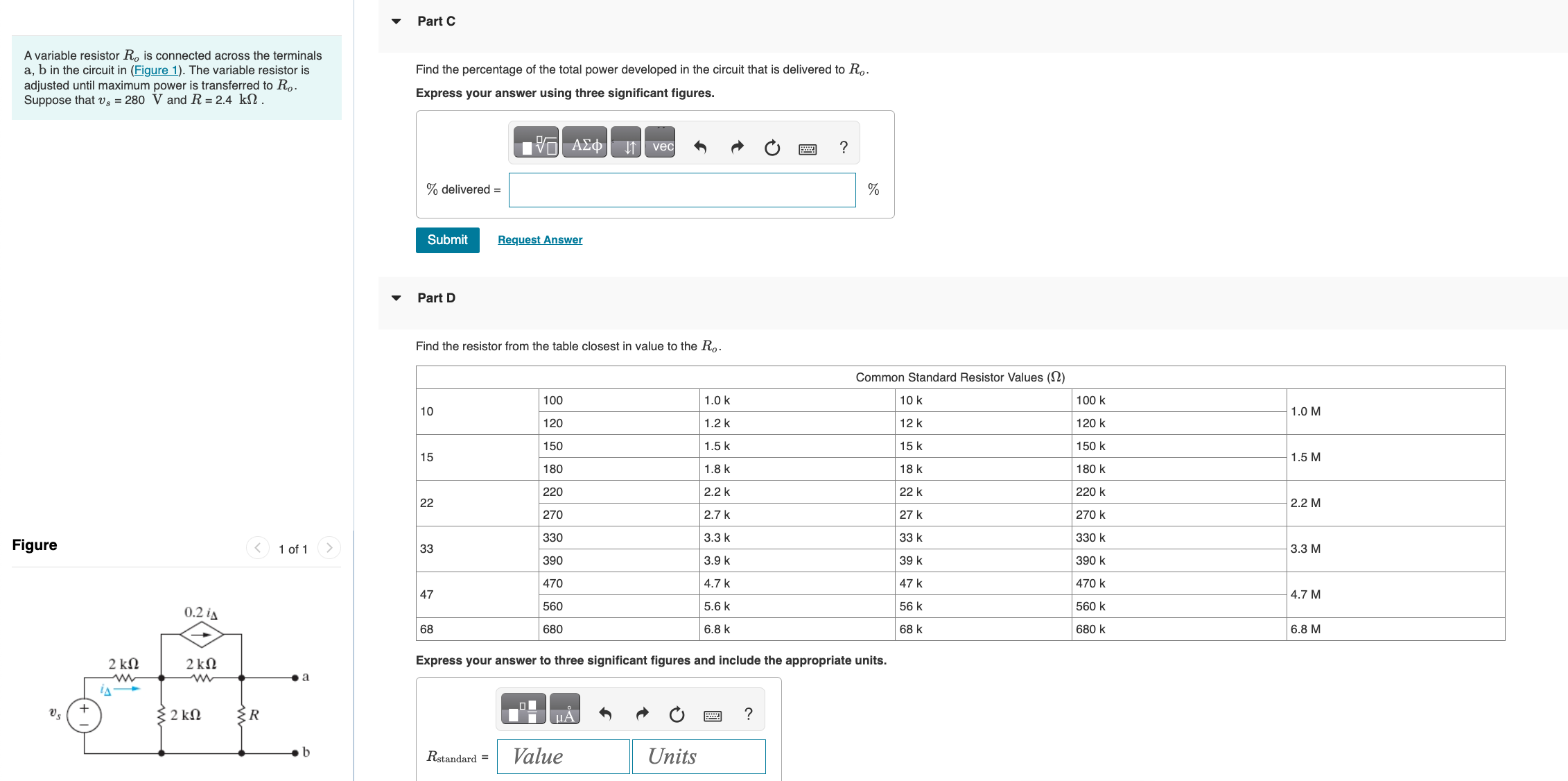1568x781 pixels.
Task: Go to previous figure arrow
Action: (x=257, y=548)
